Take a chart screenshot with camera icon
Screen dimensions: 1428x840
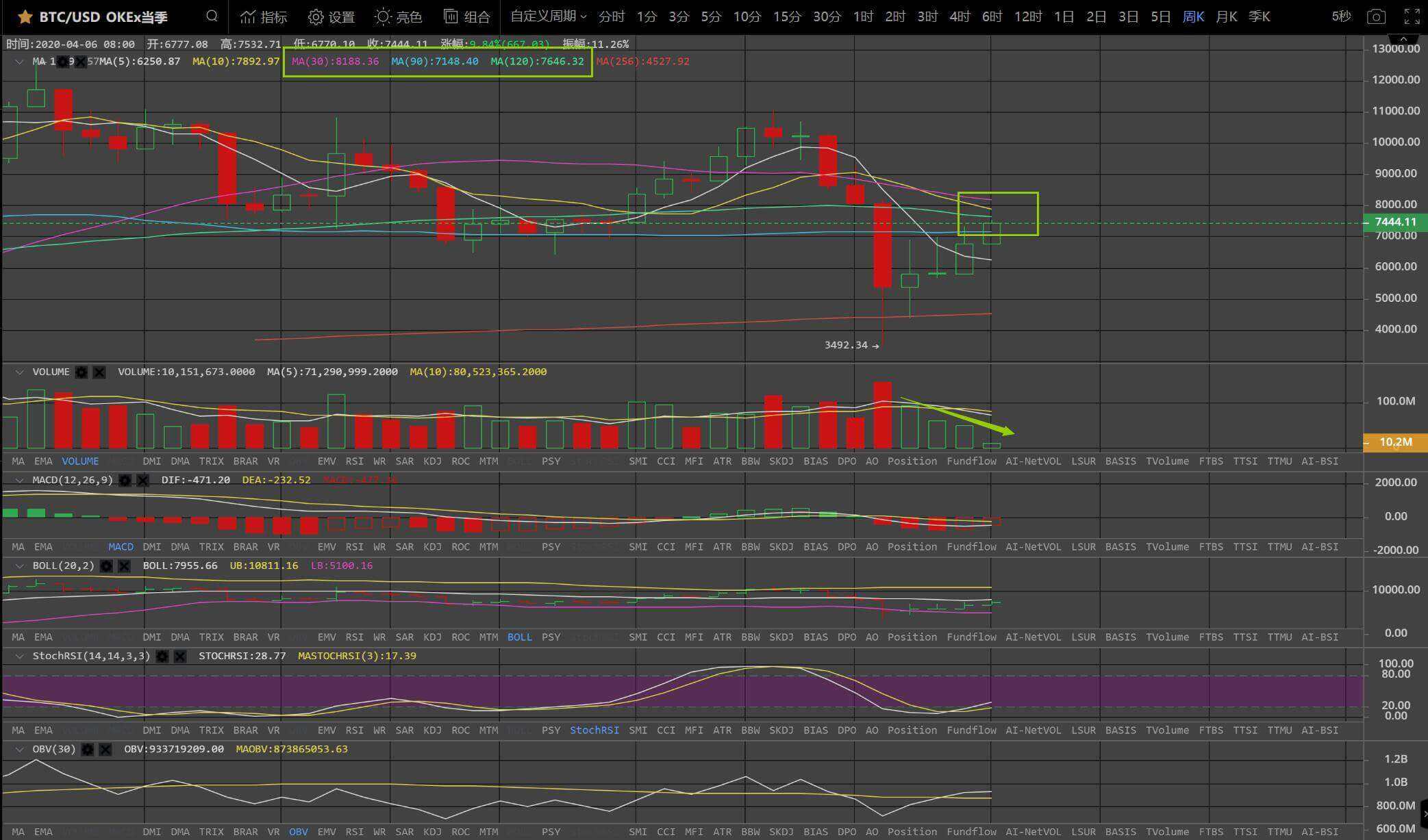tap(1376, 16)
